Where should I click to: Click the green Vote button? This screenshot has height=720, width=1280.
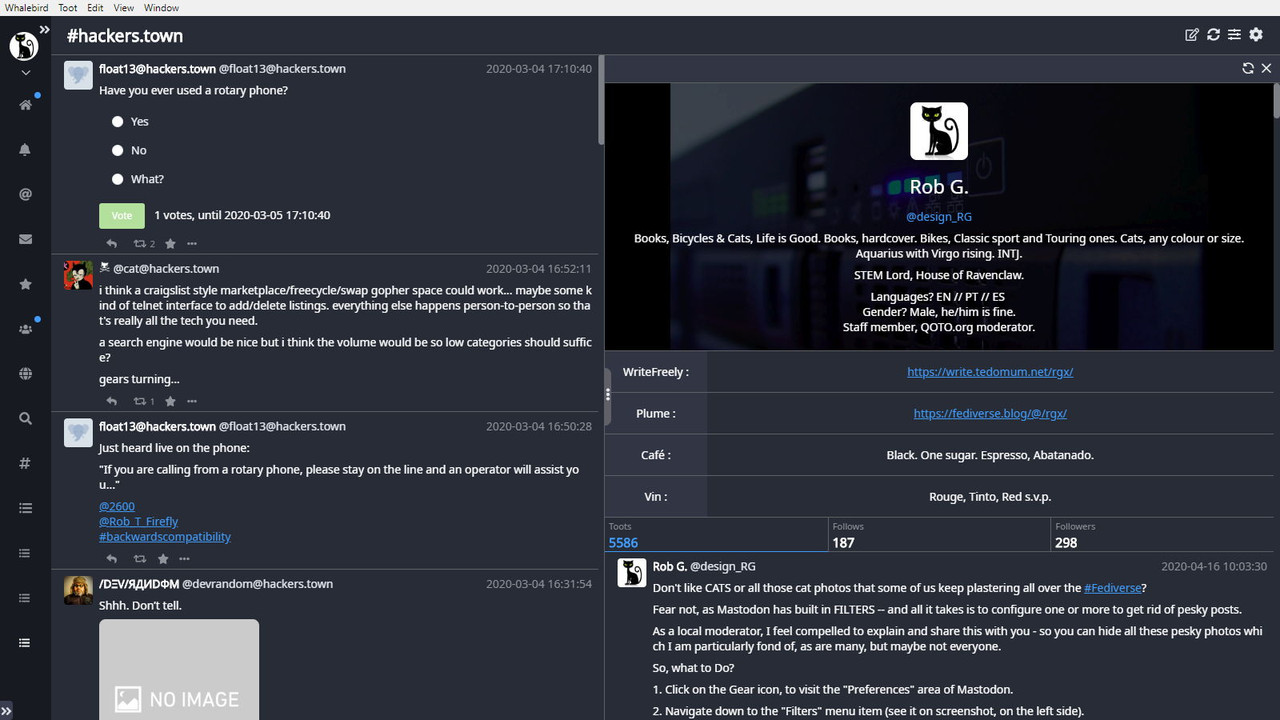coord(121,215)
